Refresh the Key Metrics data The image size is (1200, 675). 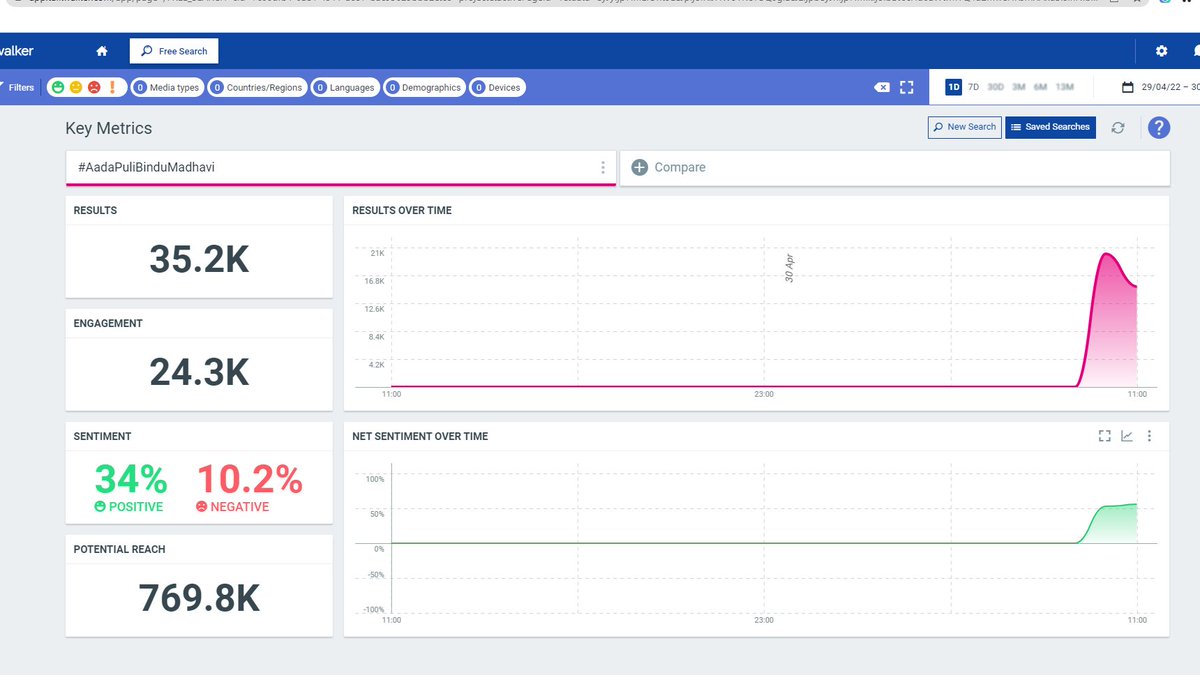(x=1118, y=127)
